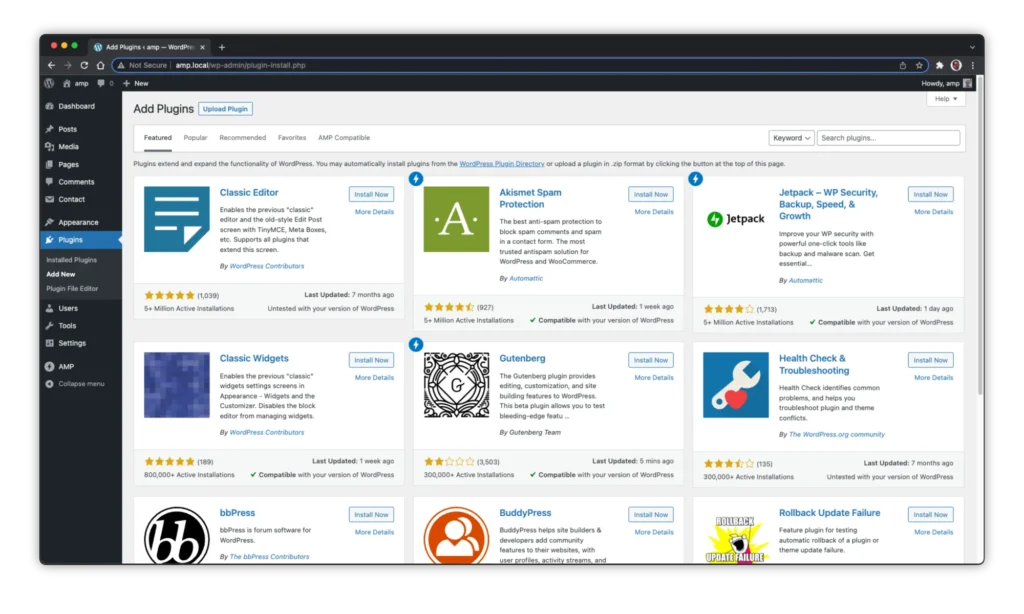Click the Media sidebar icon

point(50,147)
